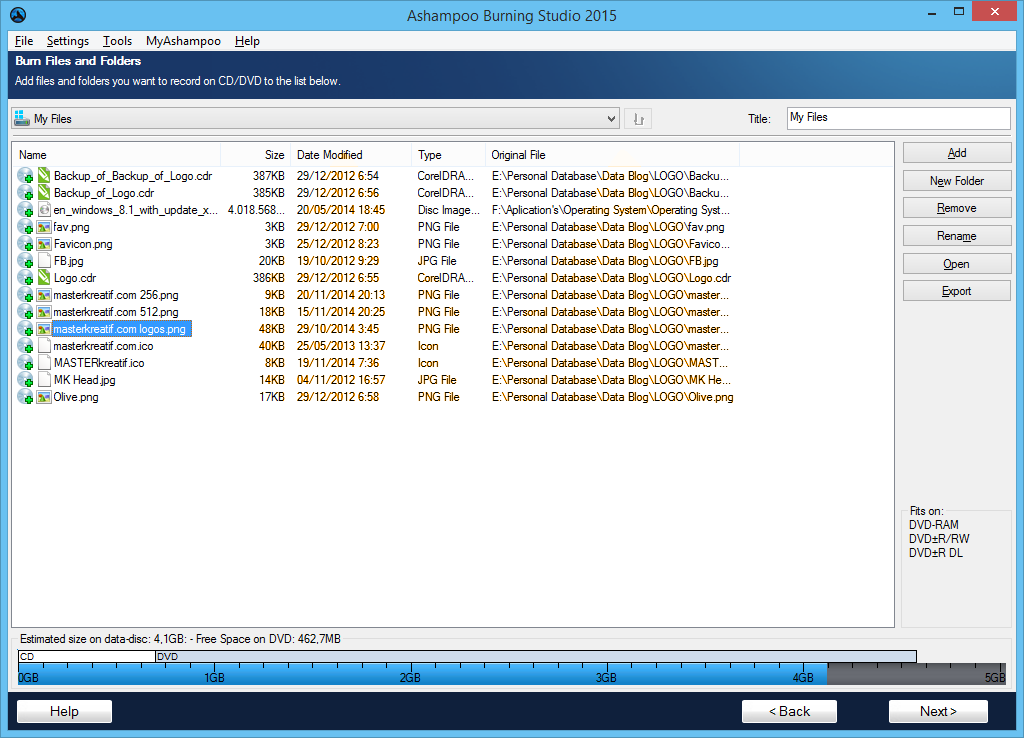The width and height of the screenshot is (1024, 738).
Task: Sort by the Size column header
Action: pyautogui.click(x=255, y=155)
